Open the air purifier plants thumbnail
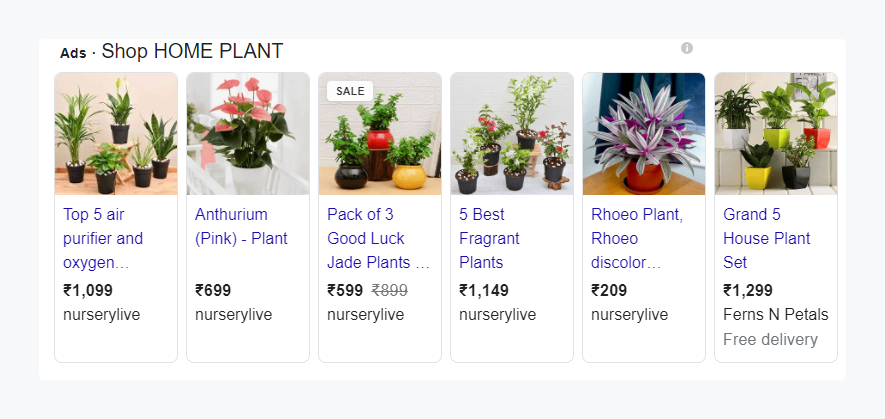Viewport: 885px width, 419px height. click(x=116, y=134)
